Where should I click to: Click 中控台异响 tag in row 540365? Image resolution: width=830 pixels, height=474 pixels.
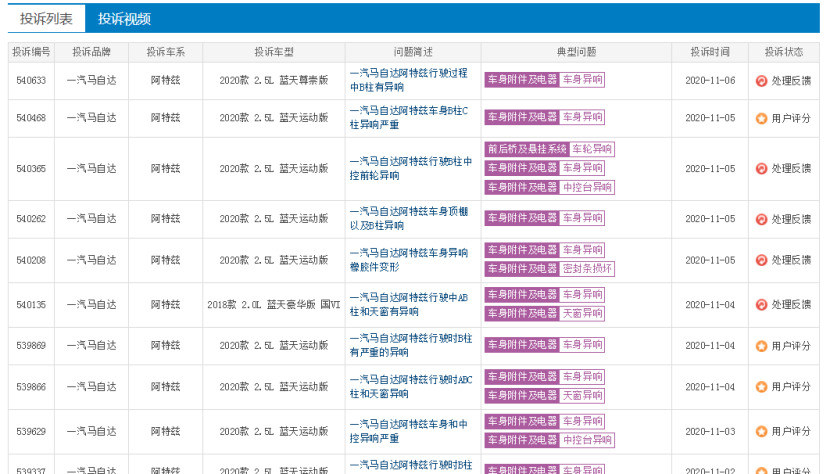pos(587,187)
